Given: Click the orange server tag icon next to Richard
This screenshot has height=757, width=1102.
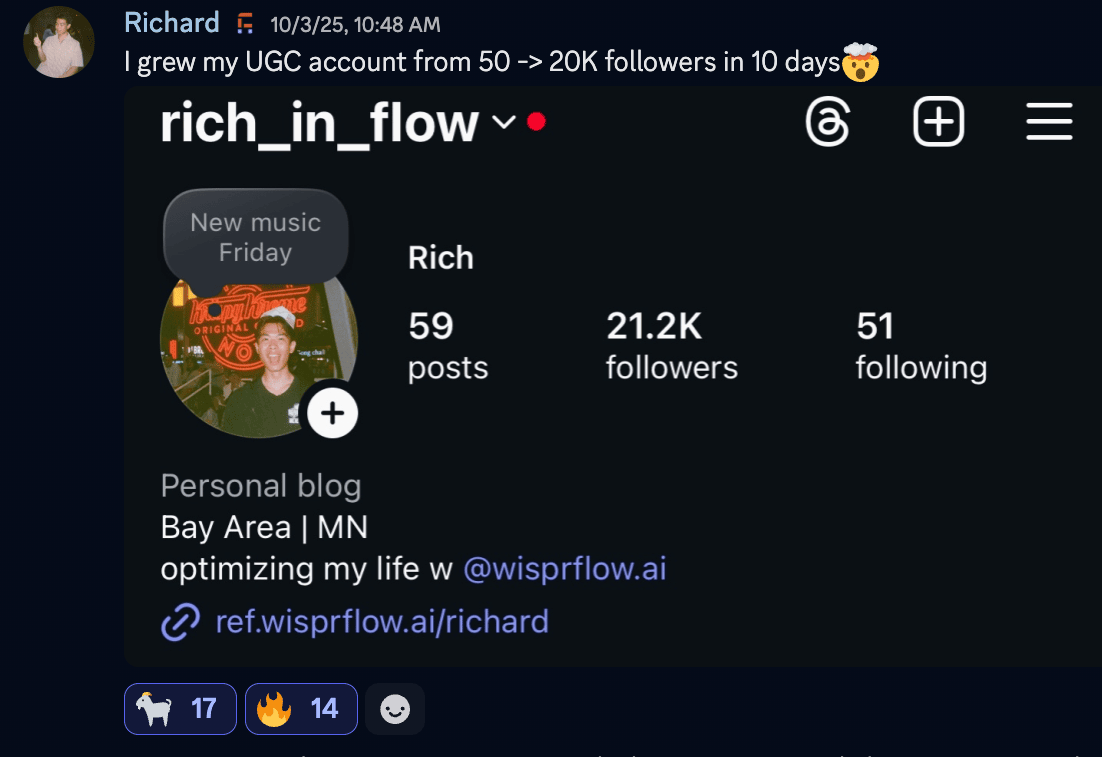Looking at the screenshot, I should [x=245, y=24].
